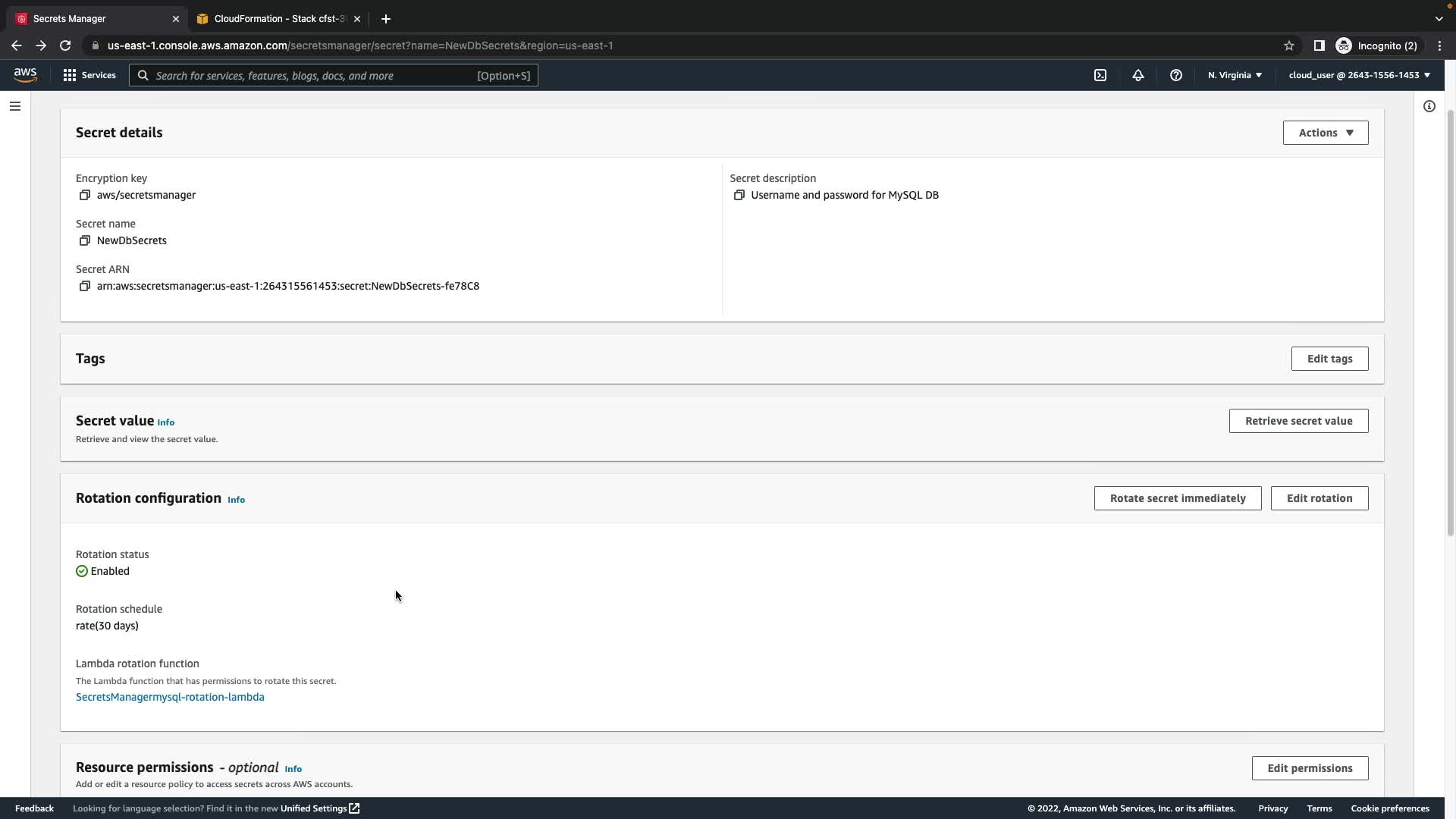Open the help question mark menu
The image size is (1456, 819).
[1175, 75]
